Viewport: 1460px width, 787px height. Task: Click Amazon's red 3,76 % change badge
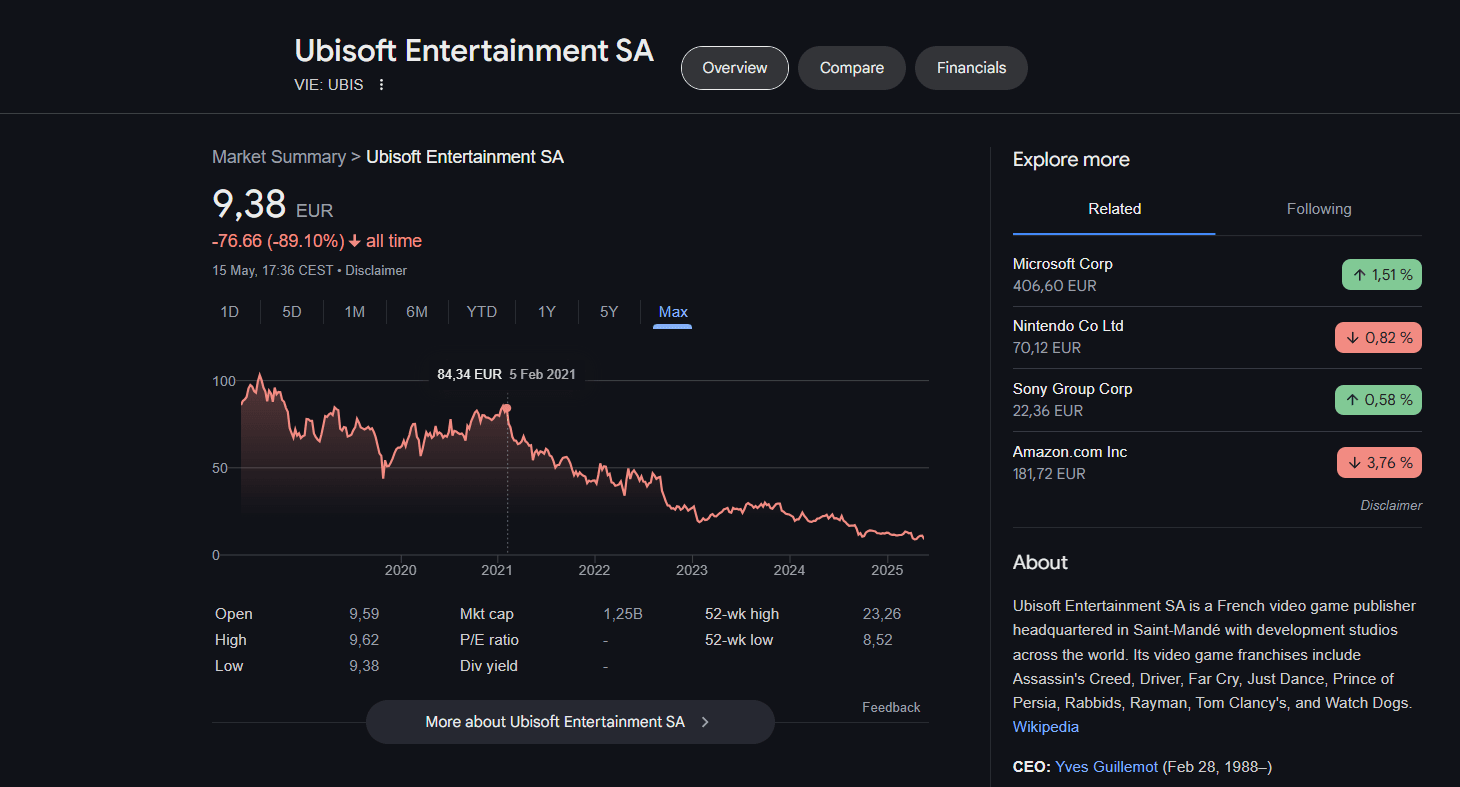pos(1379,463)
